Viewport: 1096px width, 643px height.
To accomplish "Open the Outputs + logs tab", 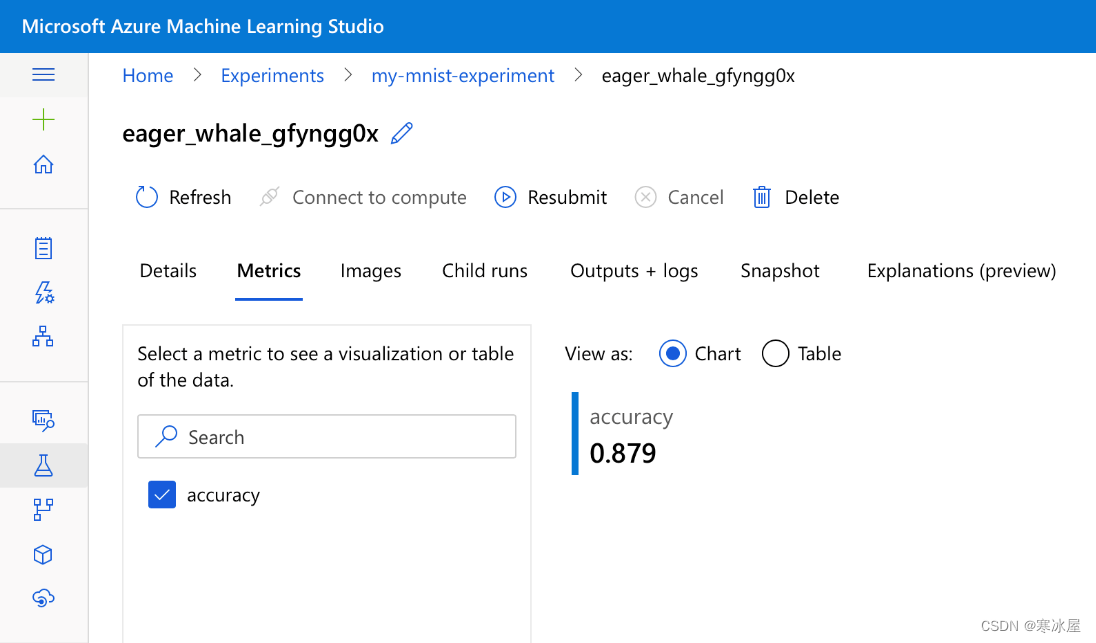I will (635, 270).
